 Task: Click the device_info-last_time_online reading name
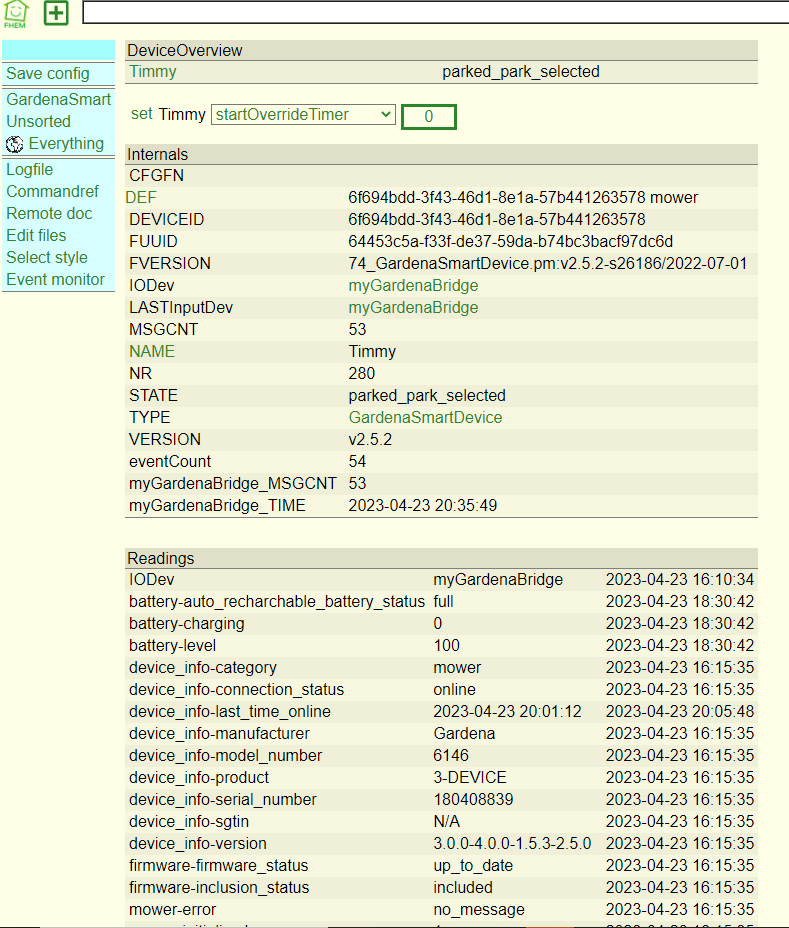coord(230,711)
